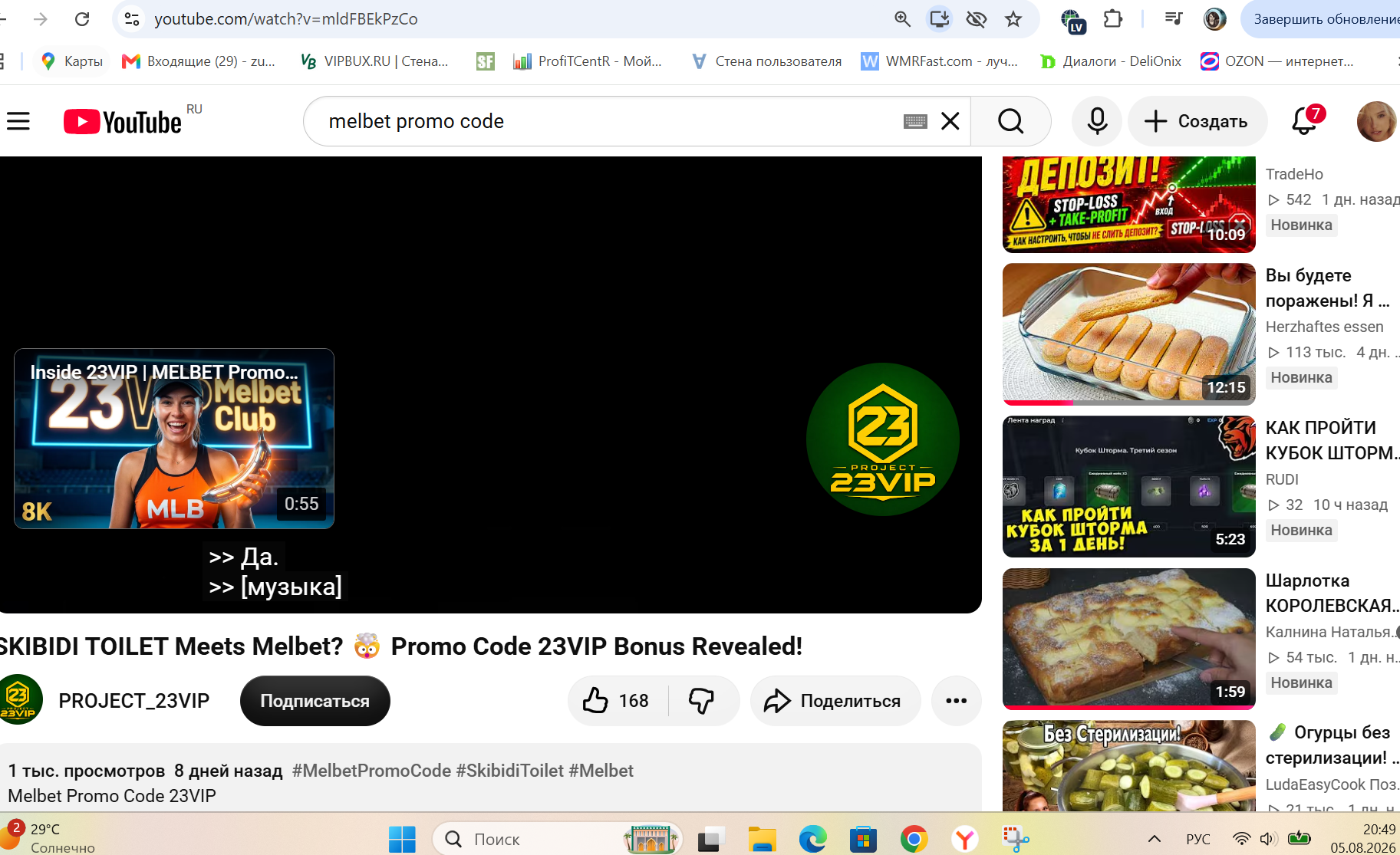The width and height of the screenshot is (1400, 855).
Task: Run the search with the magnifier button
Action: tap(1010, 121)
